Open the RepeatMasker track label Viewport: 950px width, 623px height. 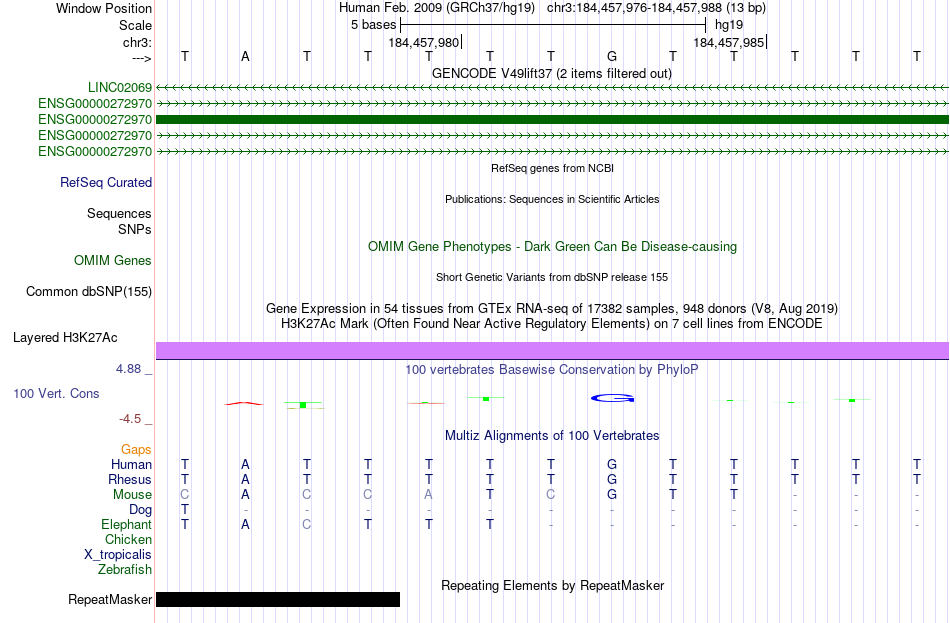[110, 599]
